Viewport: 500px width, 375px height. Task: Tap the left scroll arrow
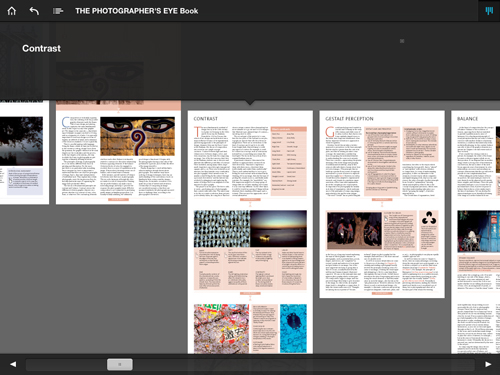[13, 364]
